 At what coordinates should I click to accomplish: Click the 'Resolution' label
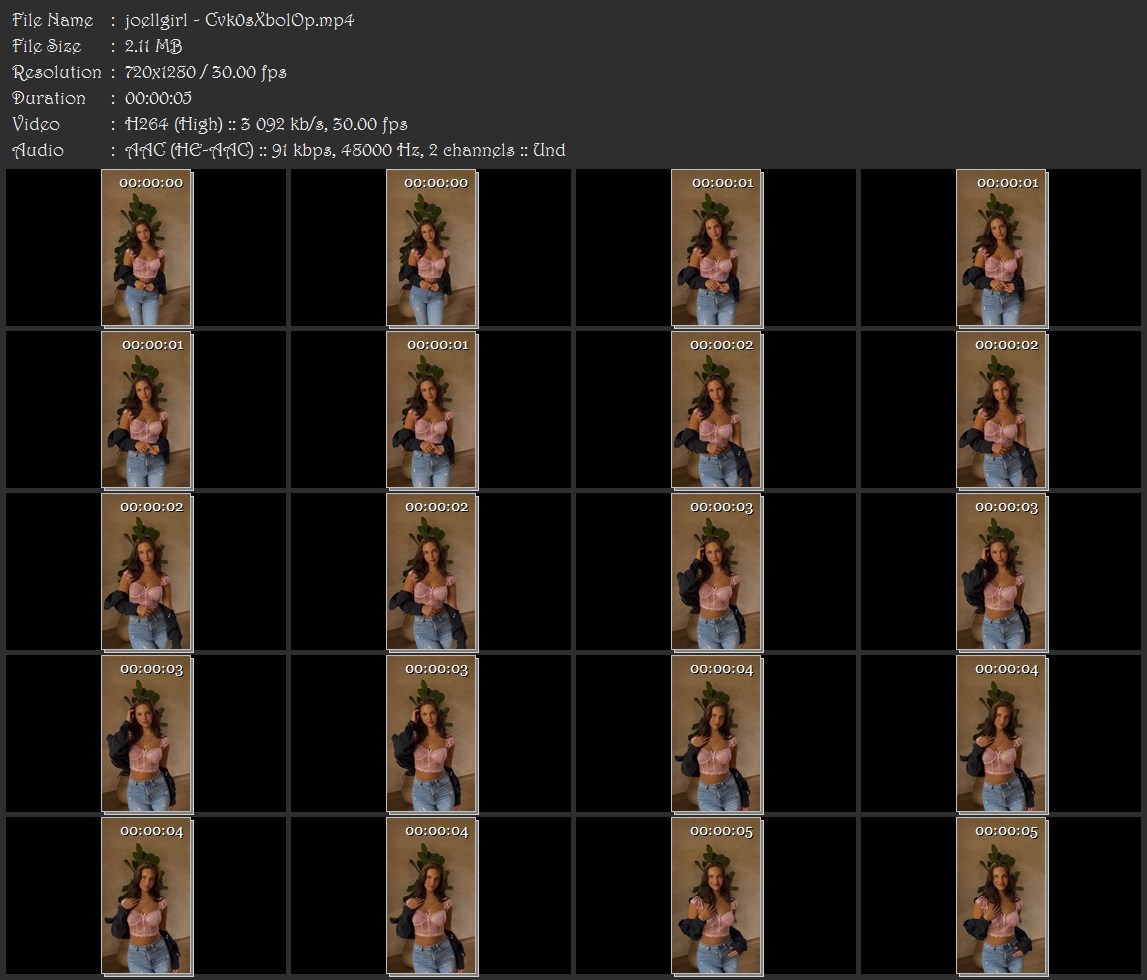click(57, 72)
